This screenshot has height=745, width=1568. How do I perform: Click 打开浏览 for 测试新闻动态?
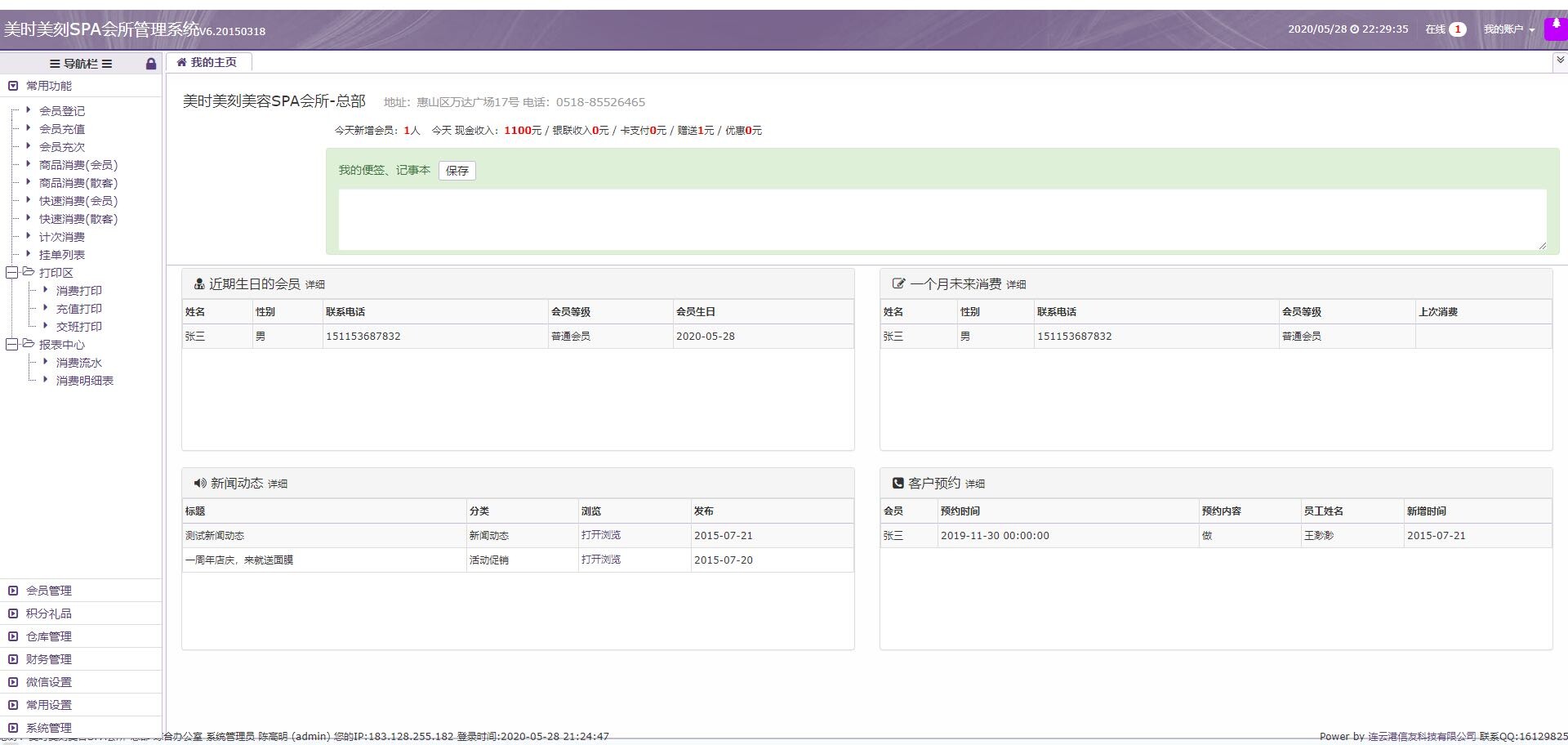(x=601, y=535)
